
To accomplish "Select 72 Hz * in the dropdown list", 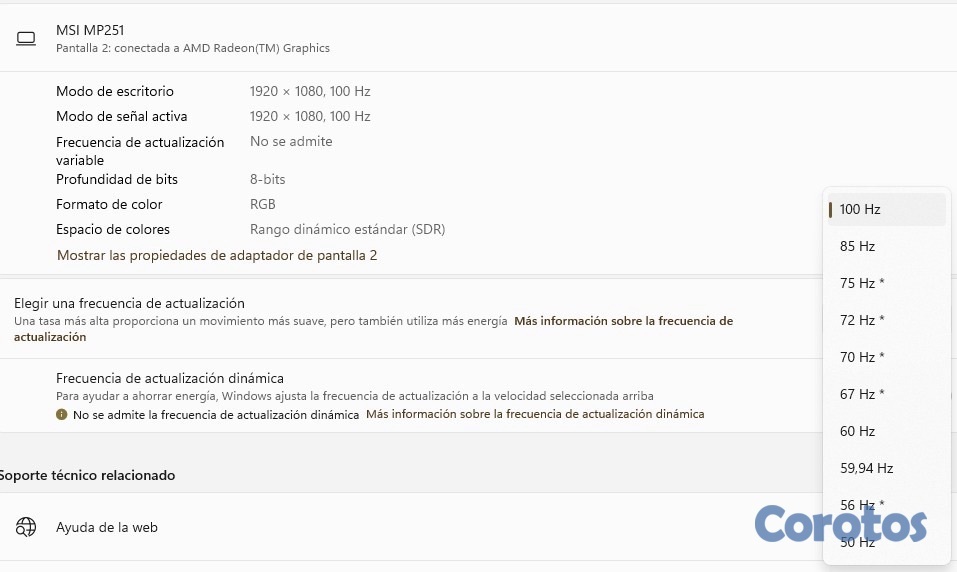I will click(x=862, y=321).
